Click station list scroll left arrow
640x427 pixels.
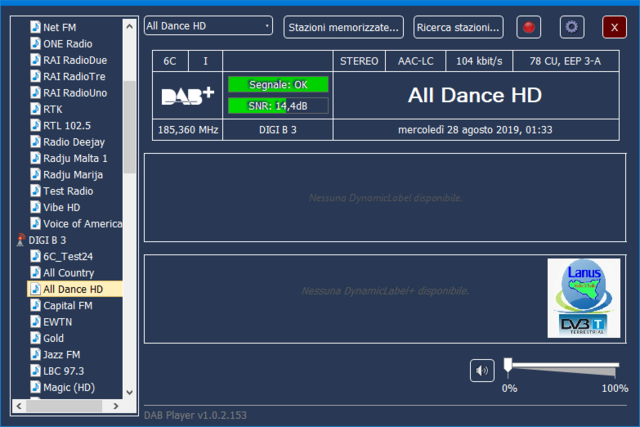[x=19, y=406]
